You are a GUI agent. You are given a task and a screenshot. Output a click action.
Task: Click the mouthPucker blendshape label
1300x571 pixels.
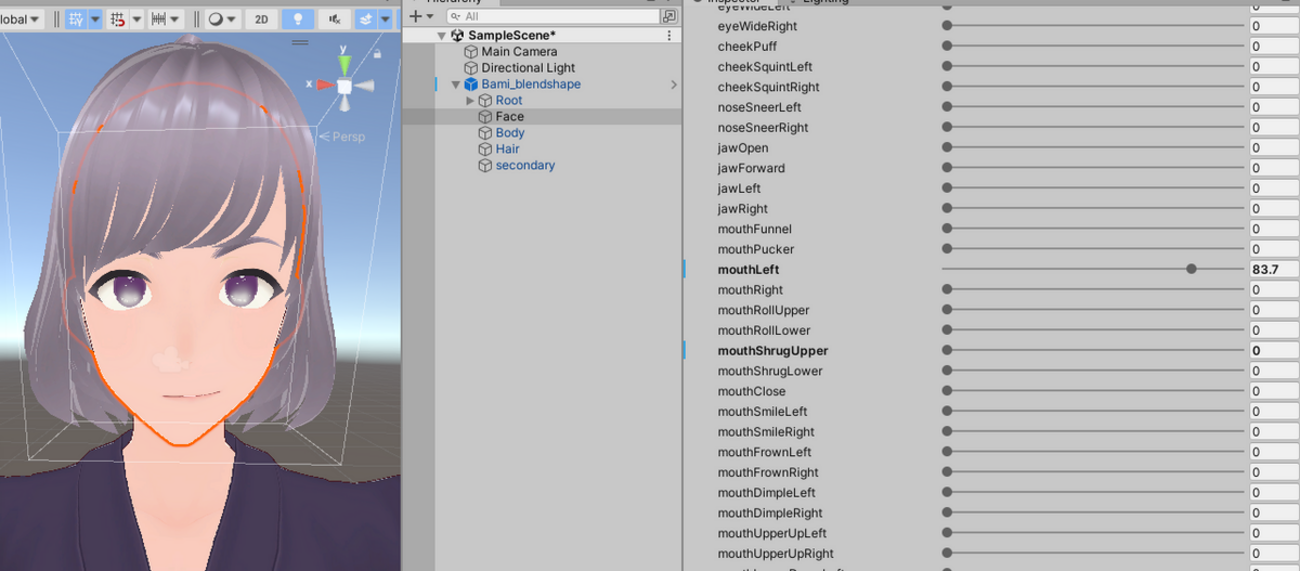(x=756, y=249)
